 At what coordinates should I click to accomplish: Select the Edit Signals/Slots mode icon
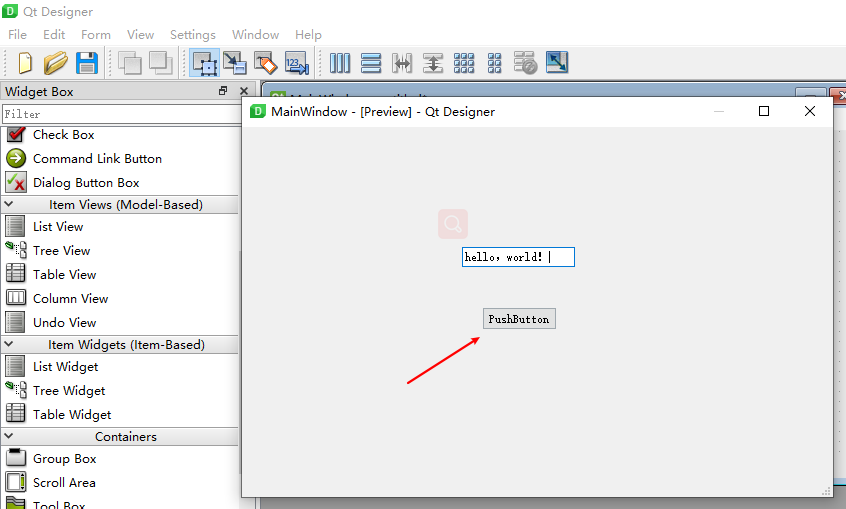click(x=235, y=63)
